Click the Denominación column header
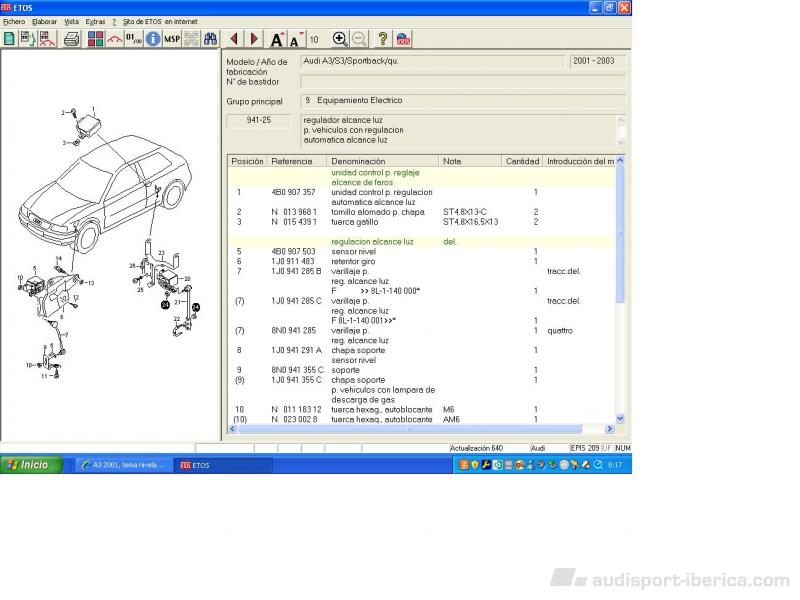The width and height of the screenshot is (800, 600). click(x=382, y=161)
